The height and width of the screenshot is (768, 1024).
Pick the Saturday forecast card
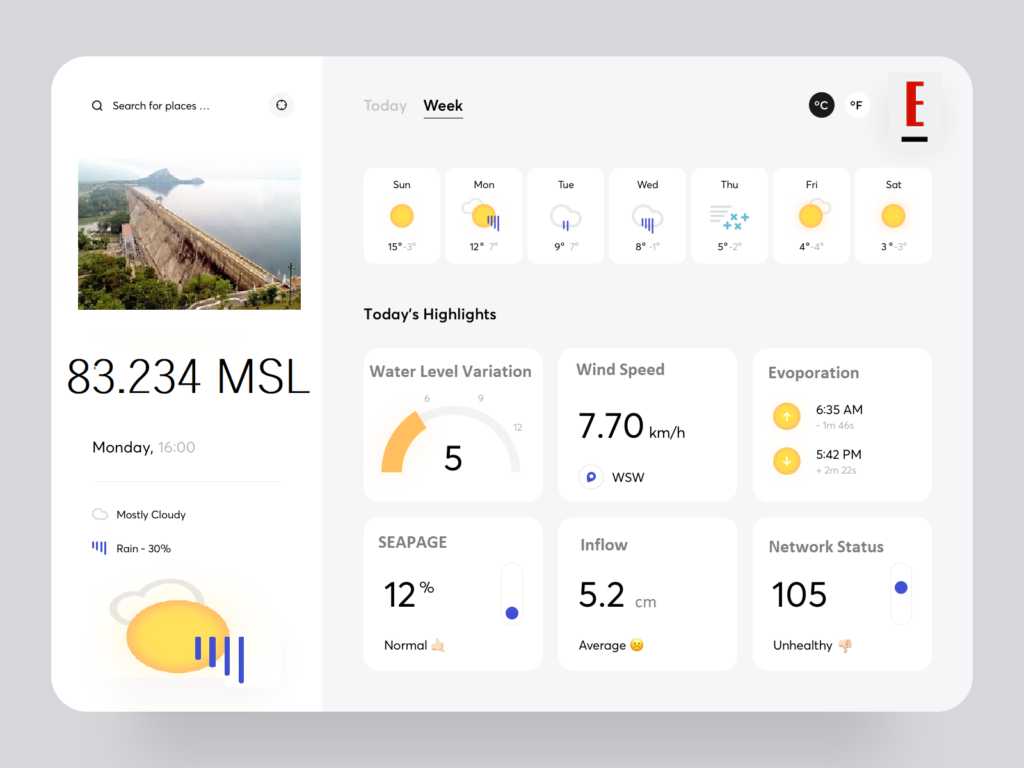tap(893, 216)
